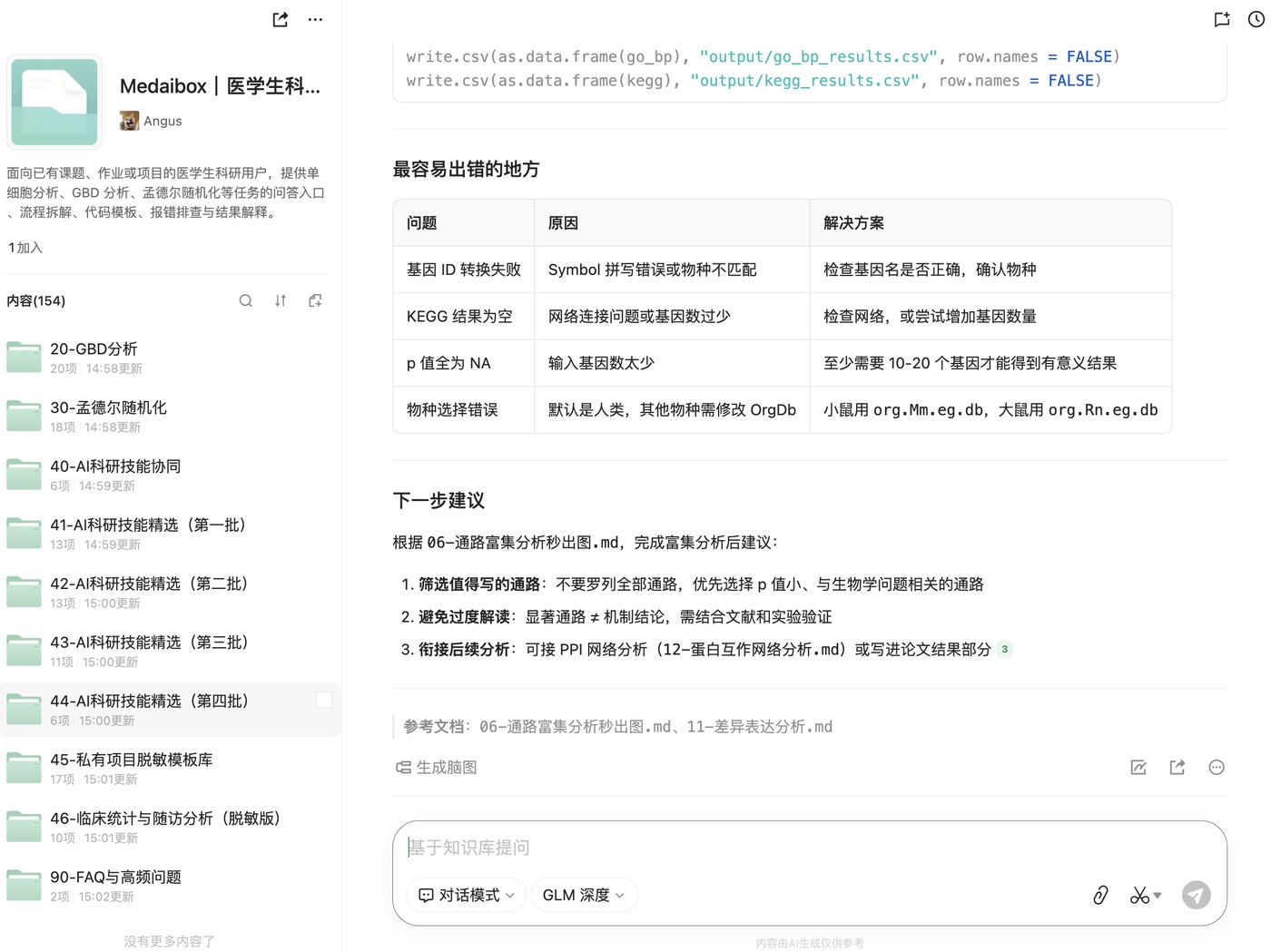Click table cell p 值全为 NA
The height and width of the screenshot is (952, 1271).
(x=464, y=363)
